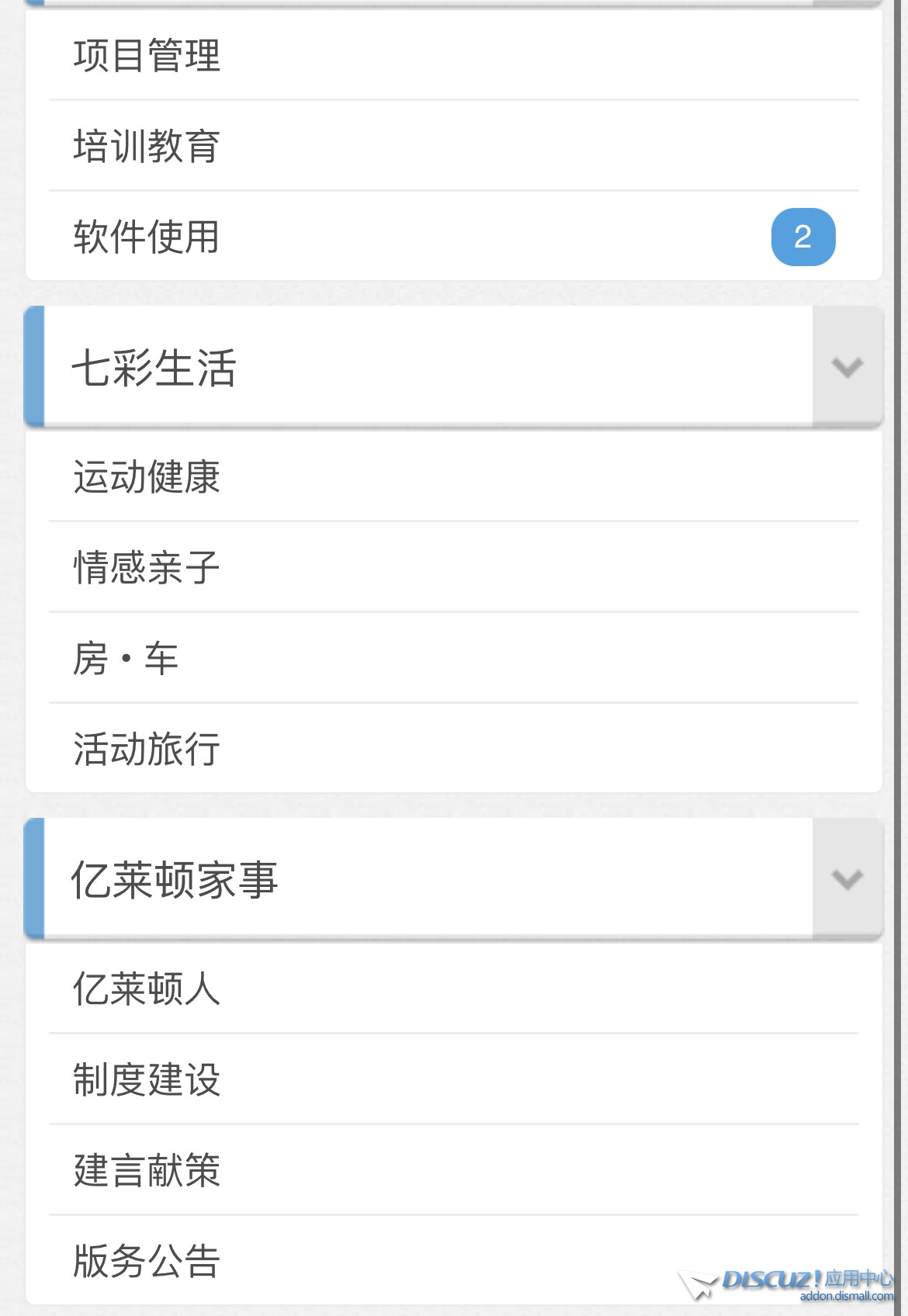Click the blue bar beside 七彩生活
This screenshot has width=908, height=1316.
pyautogui.click(x=35, y=367)
